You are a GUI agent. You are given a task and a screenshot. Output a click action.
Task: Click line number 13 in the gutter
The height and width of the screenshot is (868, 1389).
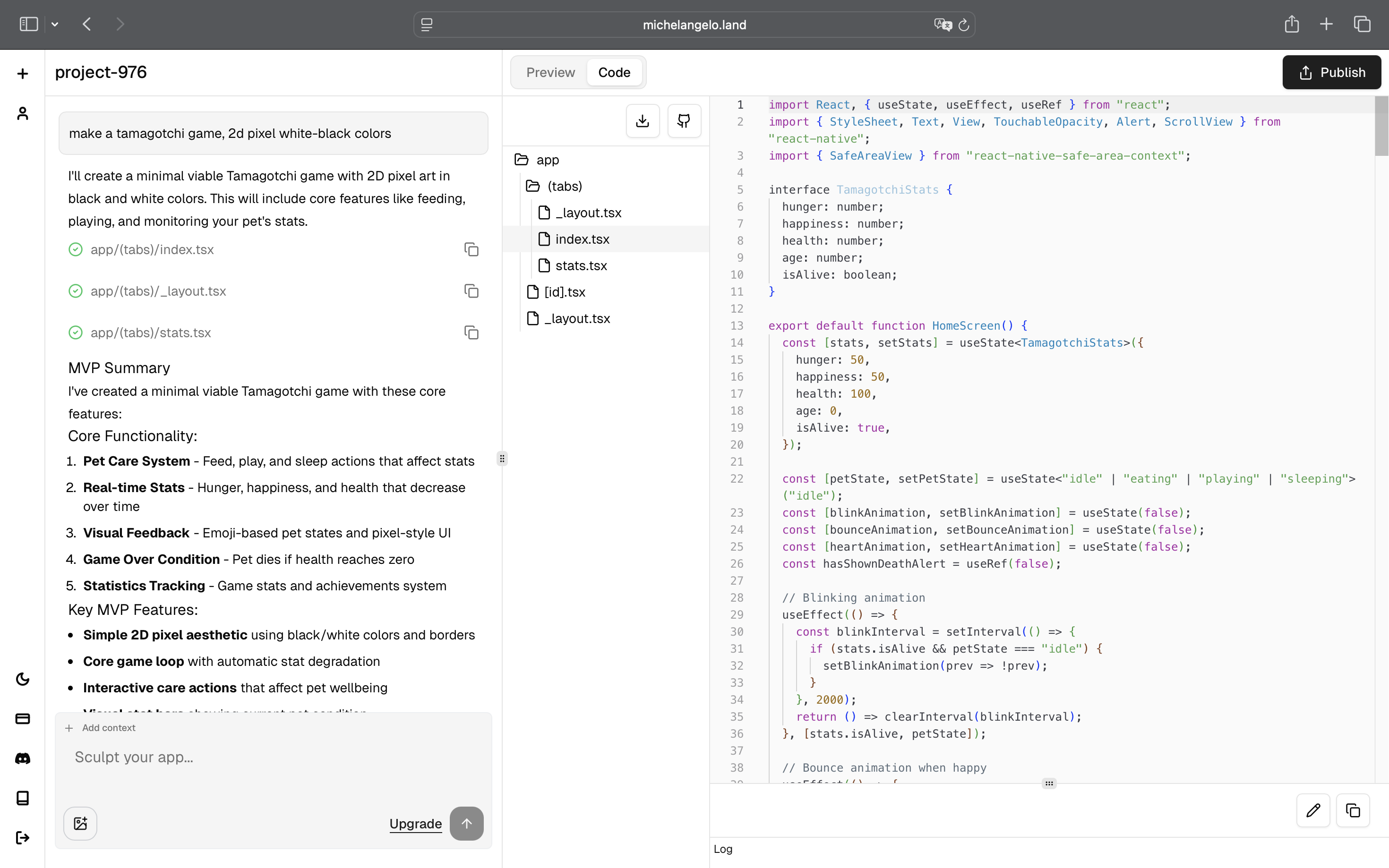(x=737, y=325)
